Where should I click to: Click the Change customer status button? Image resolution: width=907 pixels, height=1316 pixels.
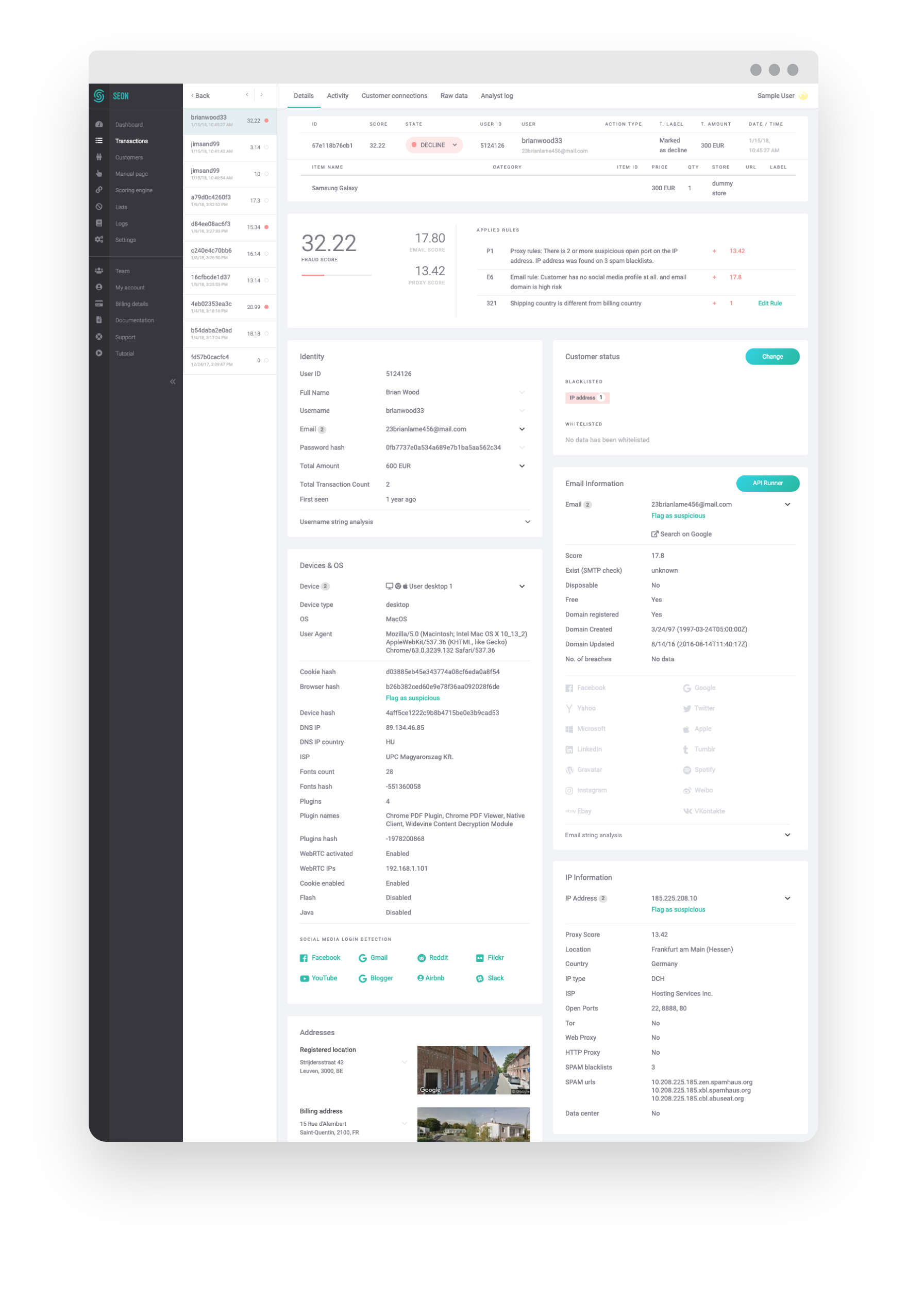coord(772,357)
